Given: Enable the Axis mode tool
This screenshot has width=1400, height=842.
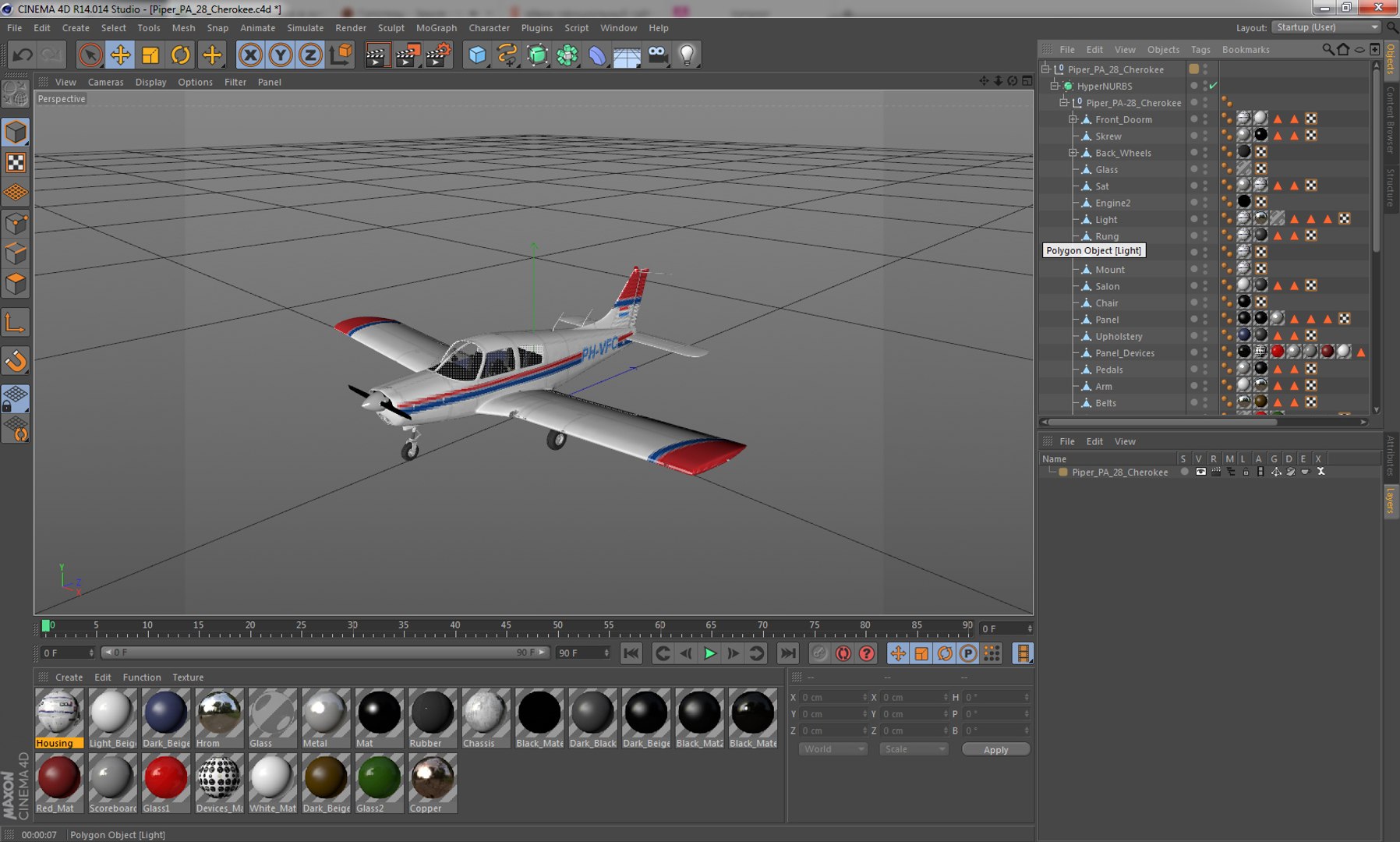Looking at the screenshot, I should 16,323.
